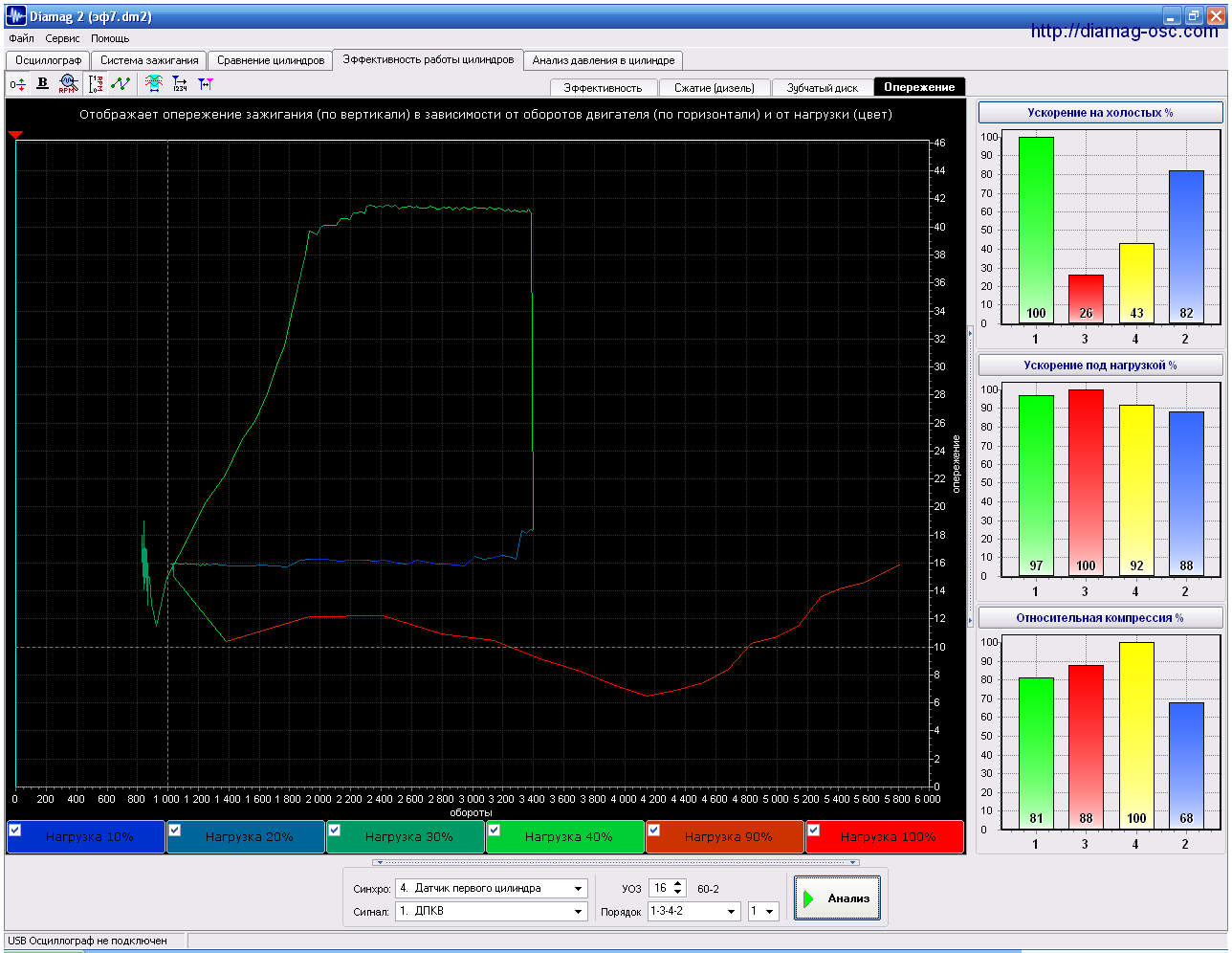The height and width of the screenshot is (953, 1232).
Task: Click blue load acceleration bar value 88
Action: pos(1186,494)
